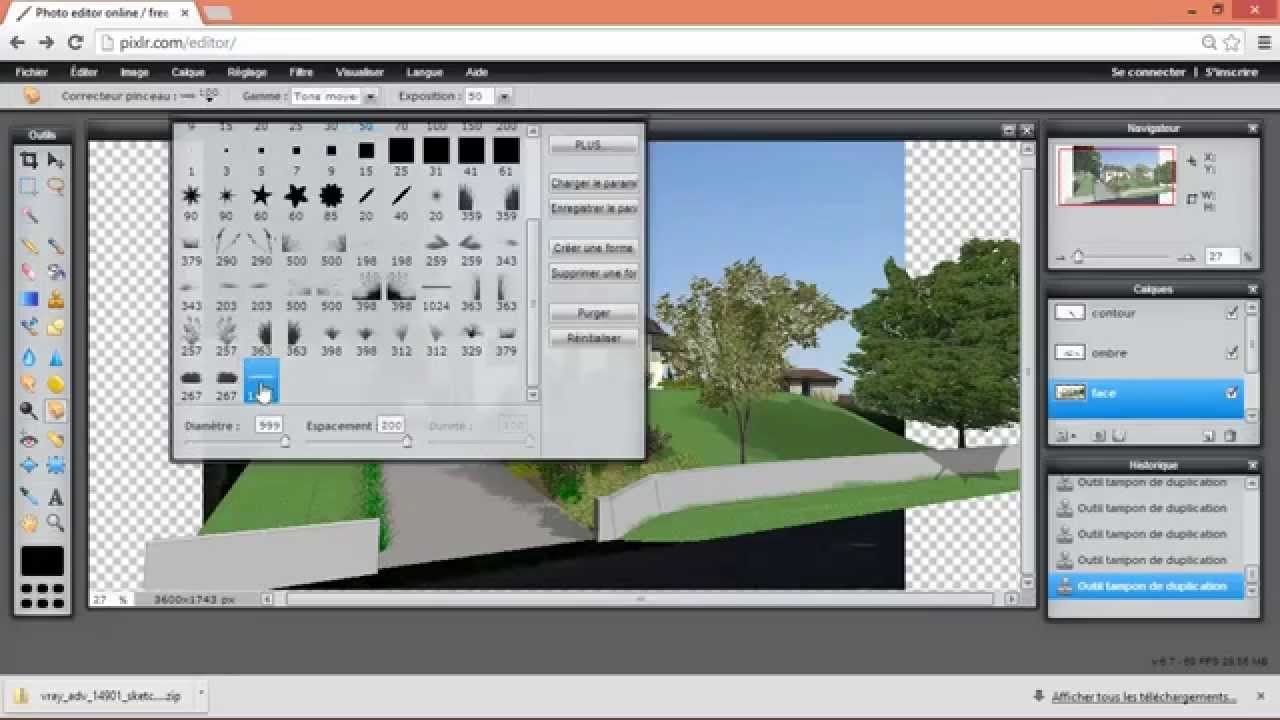Select the Move tool
The image size is (1280, 720).
[x=56, y=160]
